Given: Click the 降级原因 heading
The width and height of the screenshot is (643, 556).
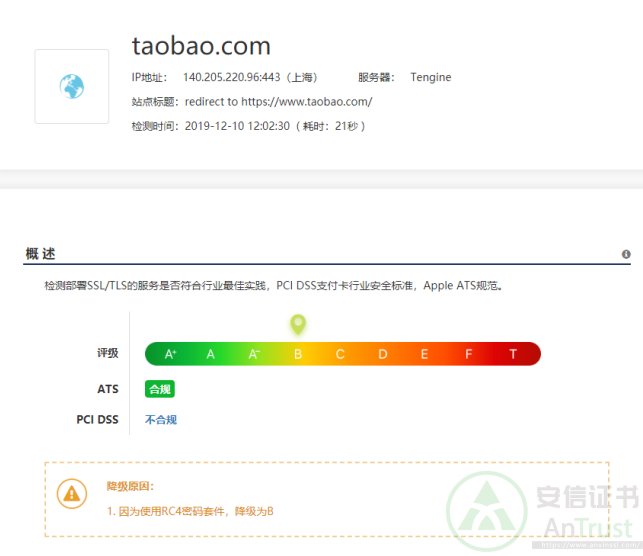Looking at the screenshot, I should (130, 486).
